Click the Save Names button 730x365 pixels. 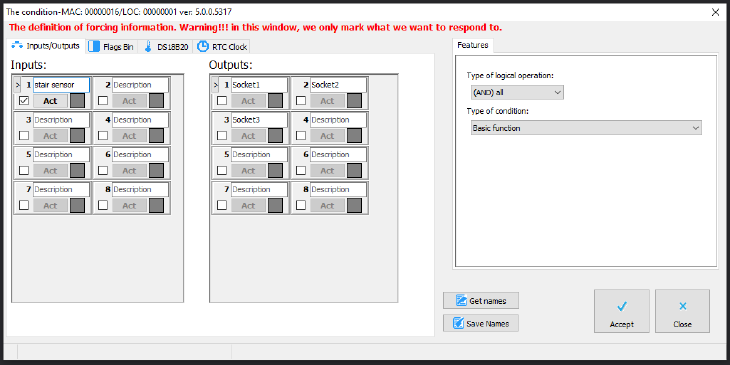(x=481, y=323)
